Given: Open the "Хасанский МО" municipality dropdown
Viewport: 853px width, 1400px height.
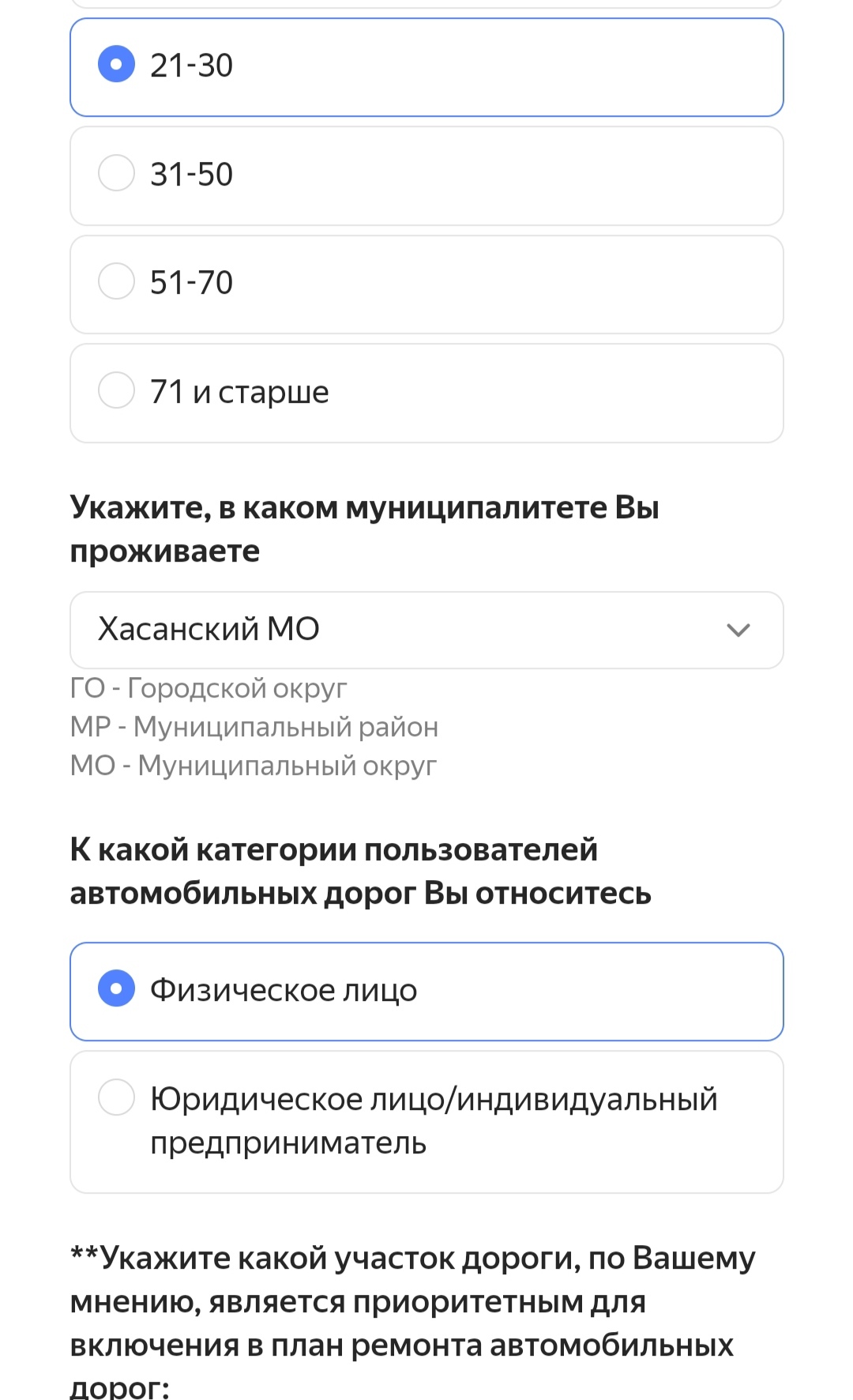Looking at the screenshot, I should (x=426, y=630).
